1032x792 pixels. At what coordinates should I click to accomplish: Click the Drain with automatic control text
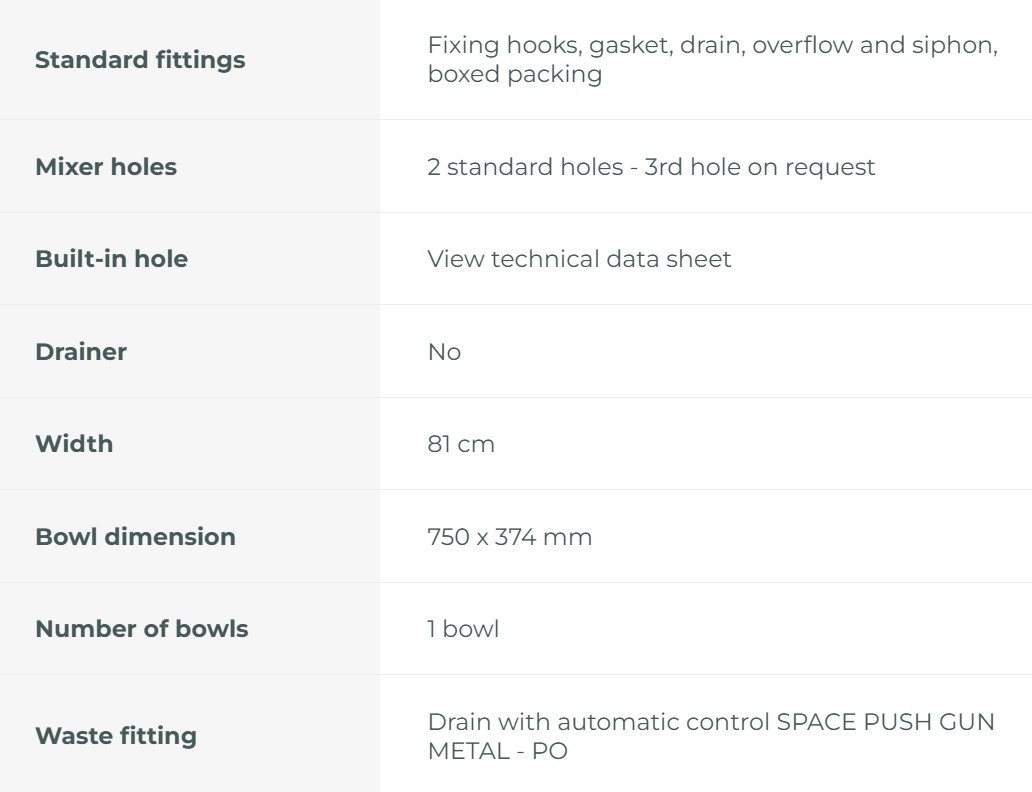point(598,722)
